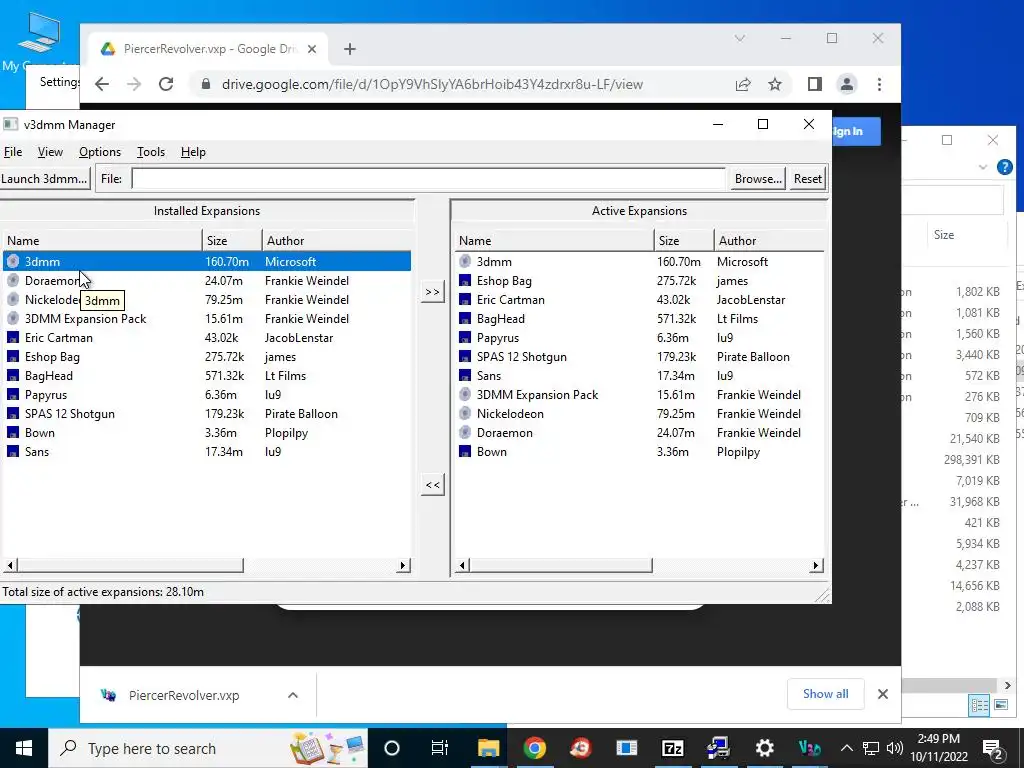Screen dimensions: 1024x768
Task: Click the 3dmm disc icon in Installed Expansions
Action: click(12, 261)
